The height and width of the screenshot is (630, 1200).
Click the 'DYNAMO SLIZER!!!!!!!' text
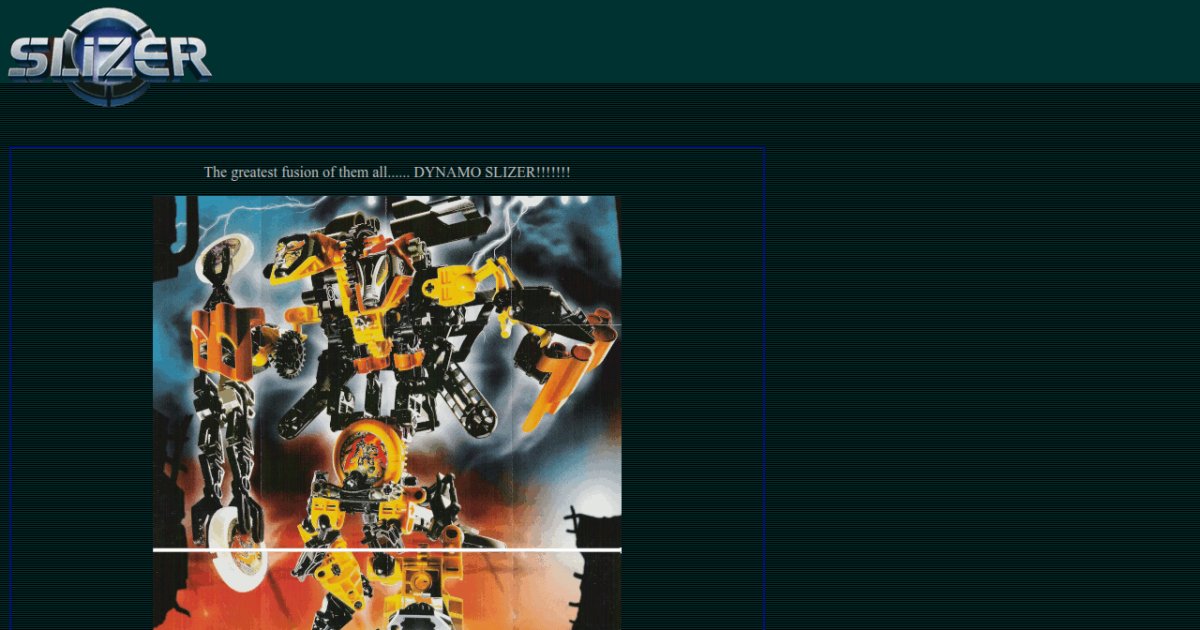492,172
